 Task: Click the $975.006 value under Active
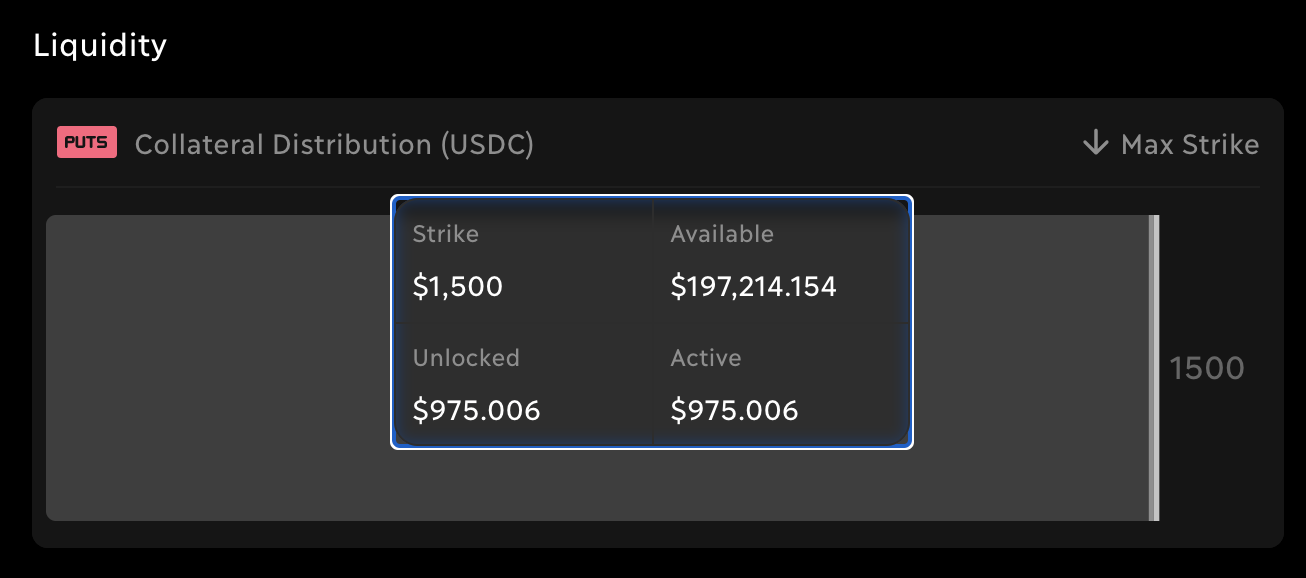click(734, 410)
